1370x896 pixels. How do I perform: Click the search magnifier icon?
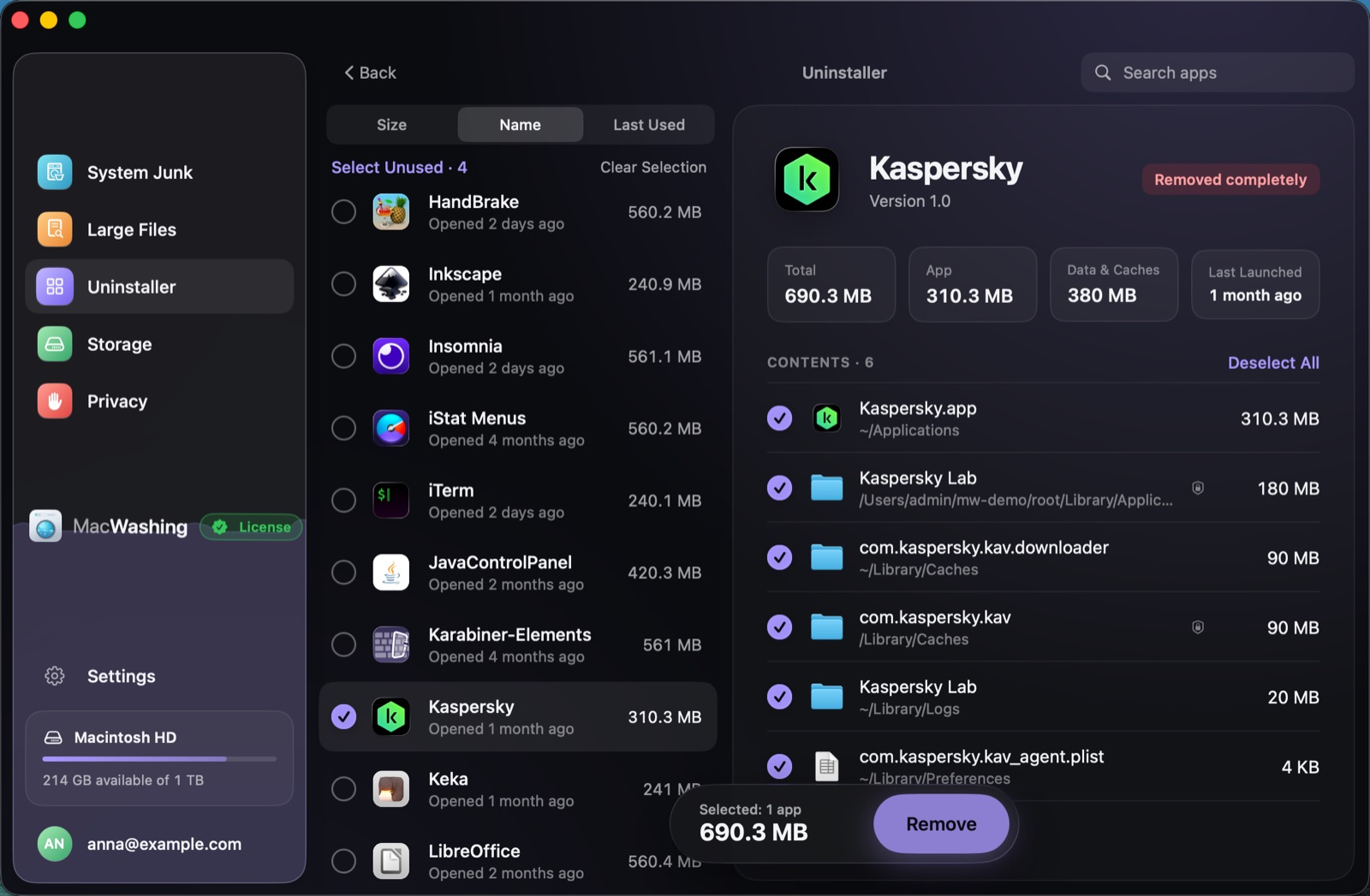[1103, 73]
